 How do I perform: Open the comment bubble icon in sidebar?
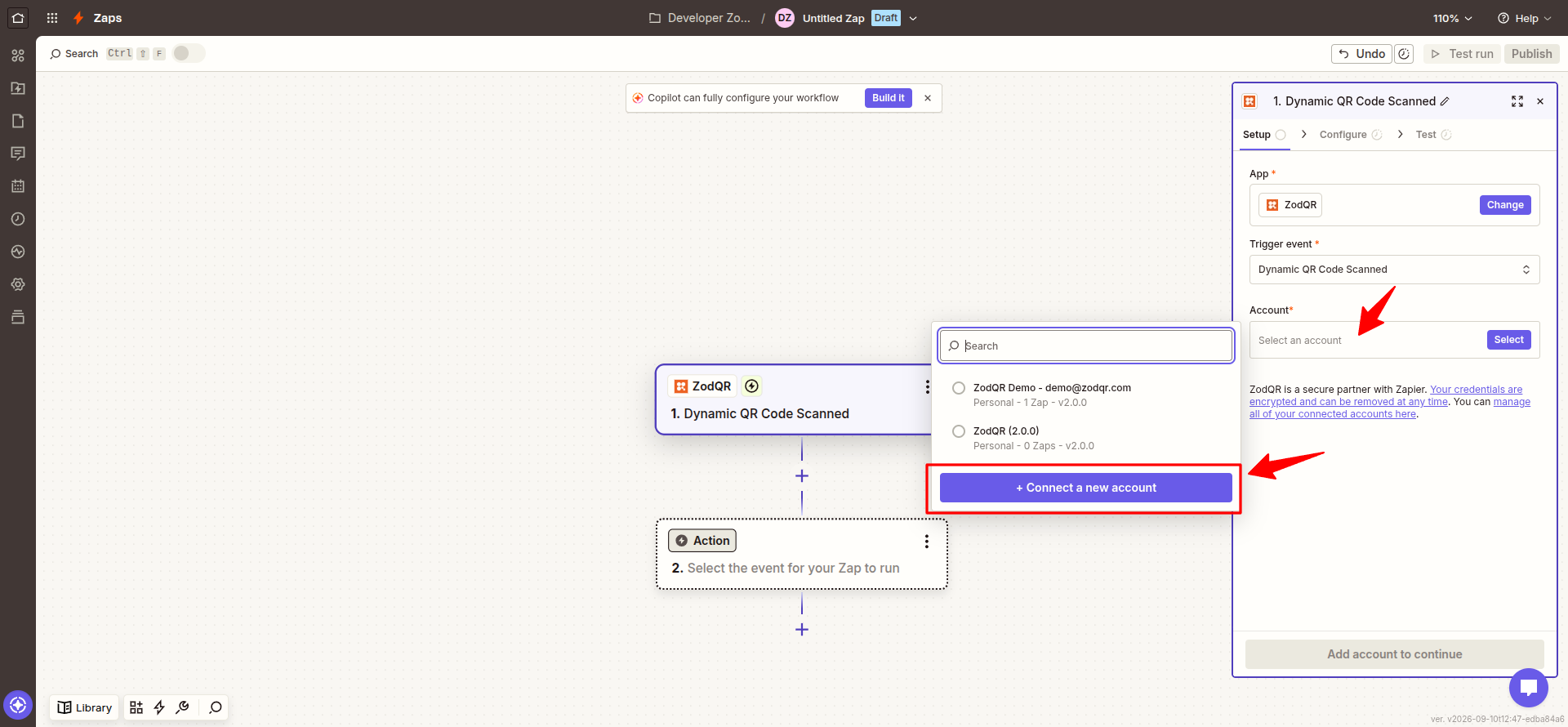point(18,154)
